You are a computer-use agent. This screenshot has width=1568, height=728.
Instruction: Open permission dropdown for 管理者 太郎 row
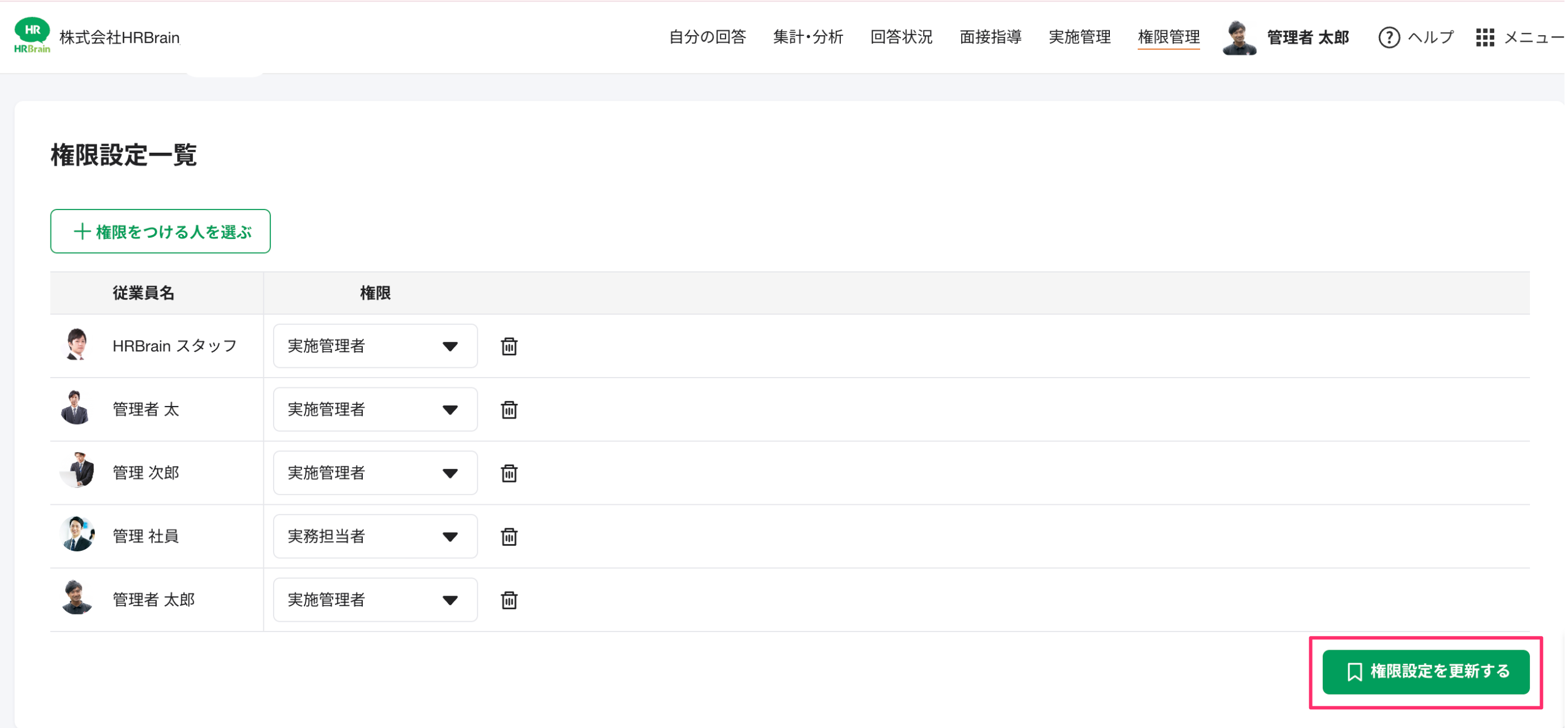tap(375, 599)
